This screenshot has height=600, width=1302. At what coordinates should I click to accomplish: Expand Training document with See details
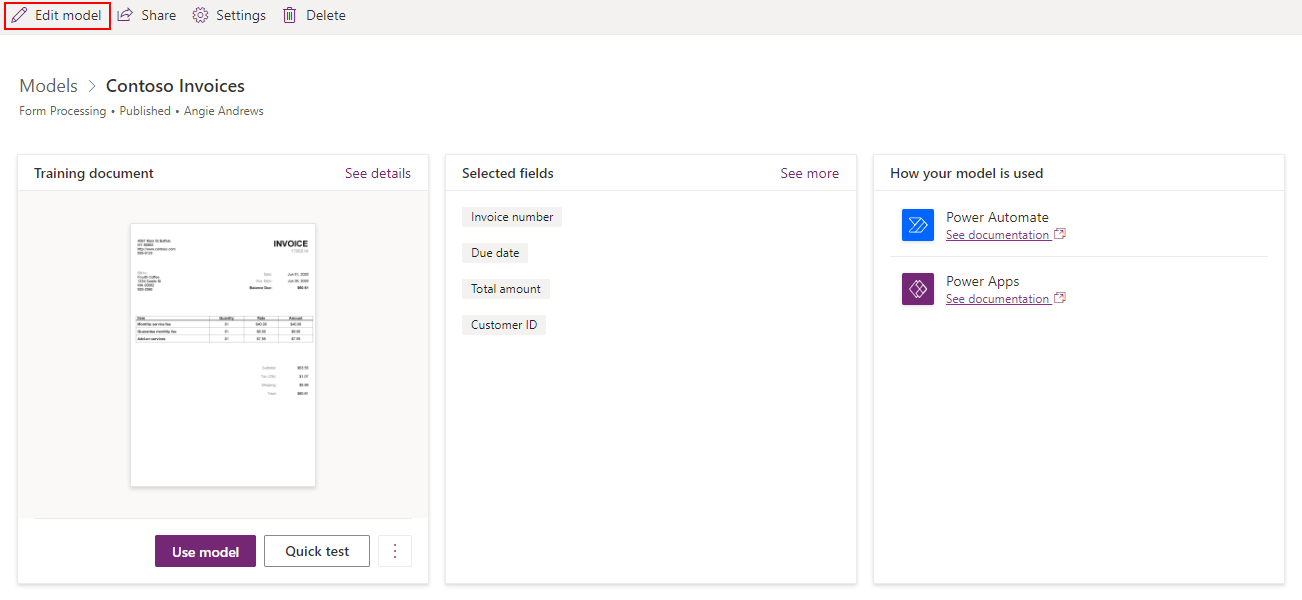click(377, 172)
